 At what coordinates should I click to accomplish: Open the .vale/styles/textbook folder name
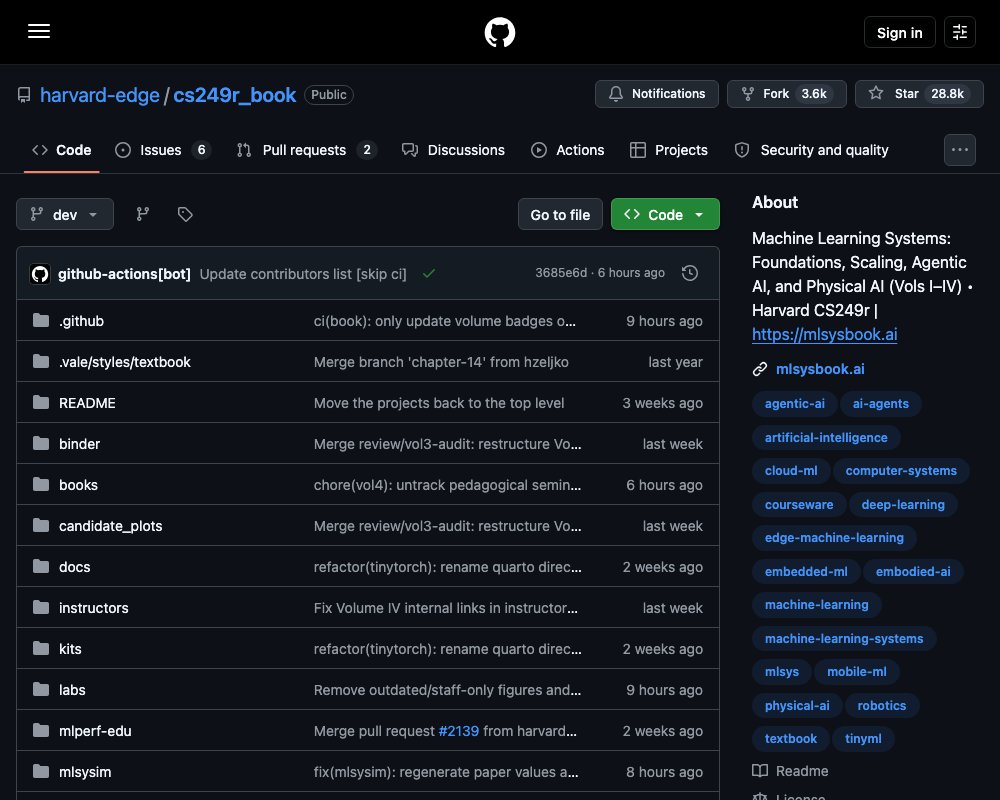point(124,362)
